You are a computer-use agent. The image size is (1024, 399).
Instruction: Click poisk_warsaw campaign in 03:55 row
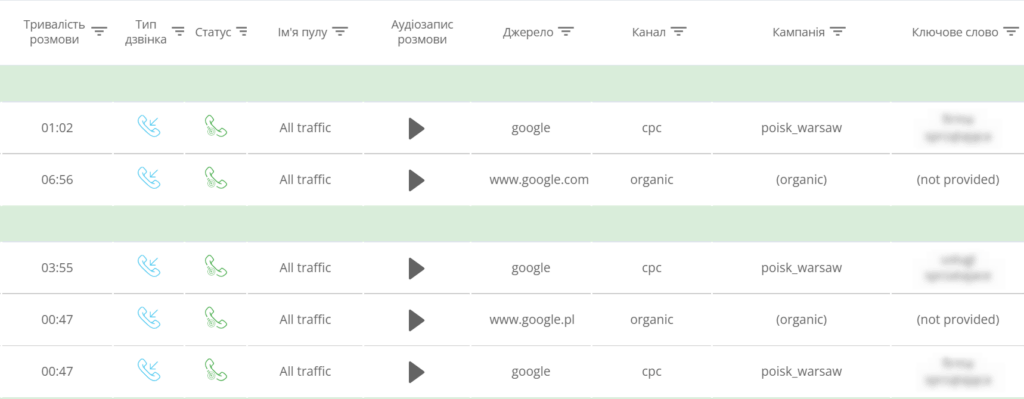click(x=801, y=268)
